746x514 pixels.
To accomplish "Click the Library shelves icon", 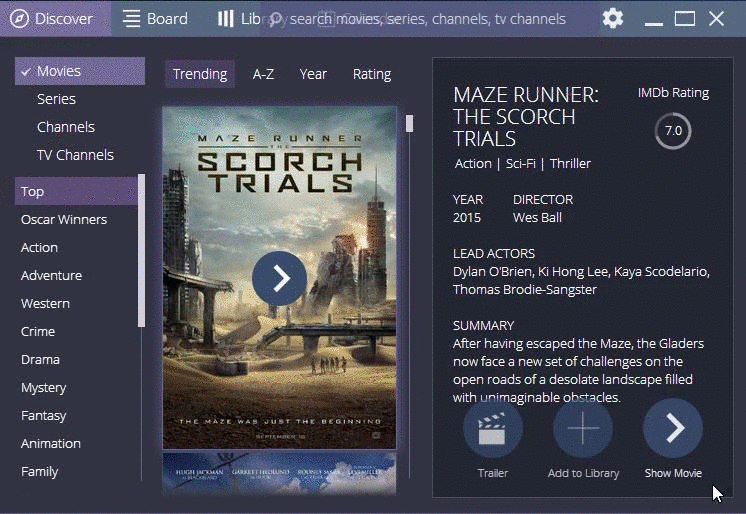I will [226, 19].
